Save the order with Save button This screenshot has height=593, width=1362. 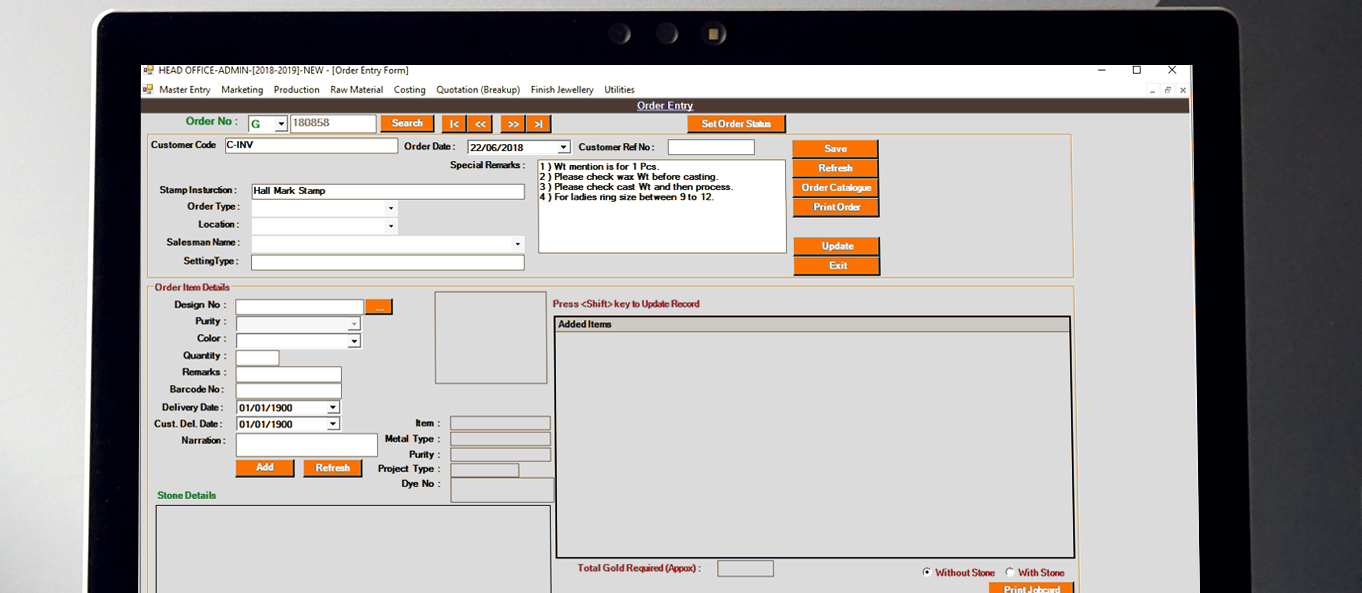point(835,149)
